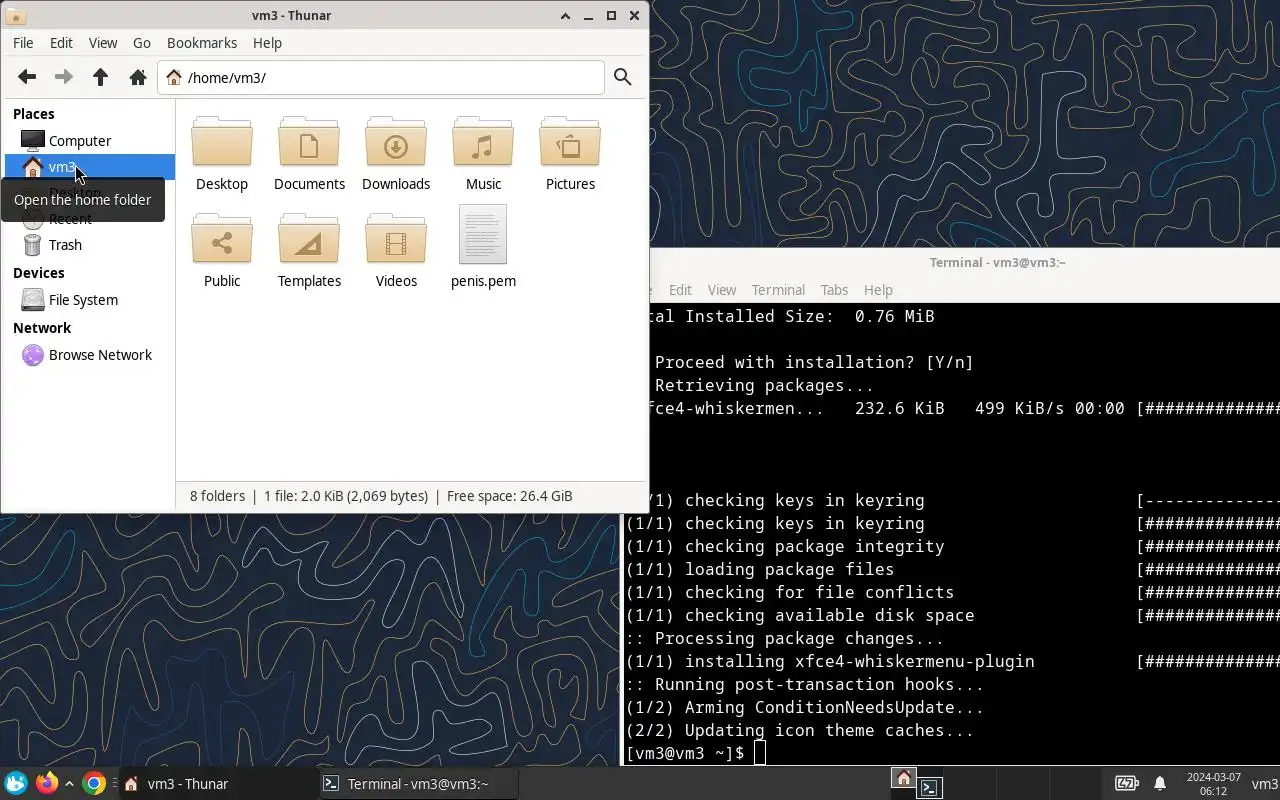Select the Videos folder icon

coord(396,238)
